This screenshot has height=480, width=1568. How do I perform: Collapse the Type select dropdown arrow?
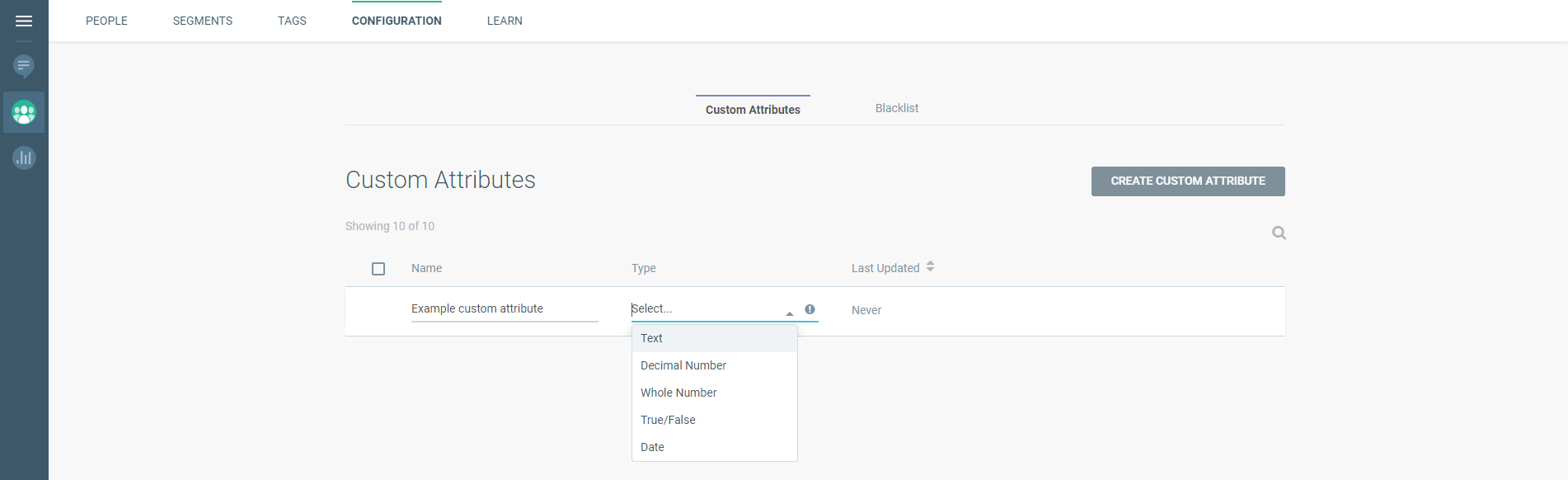789,313
